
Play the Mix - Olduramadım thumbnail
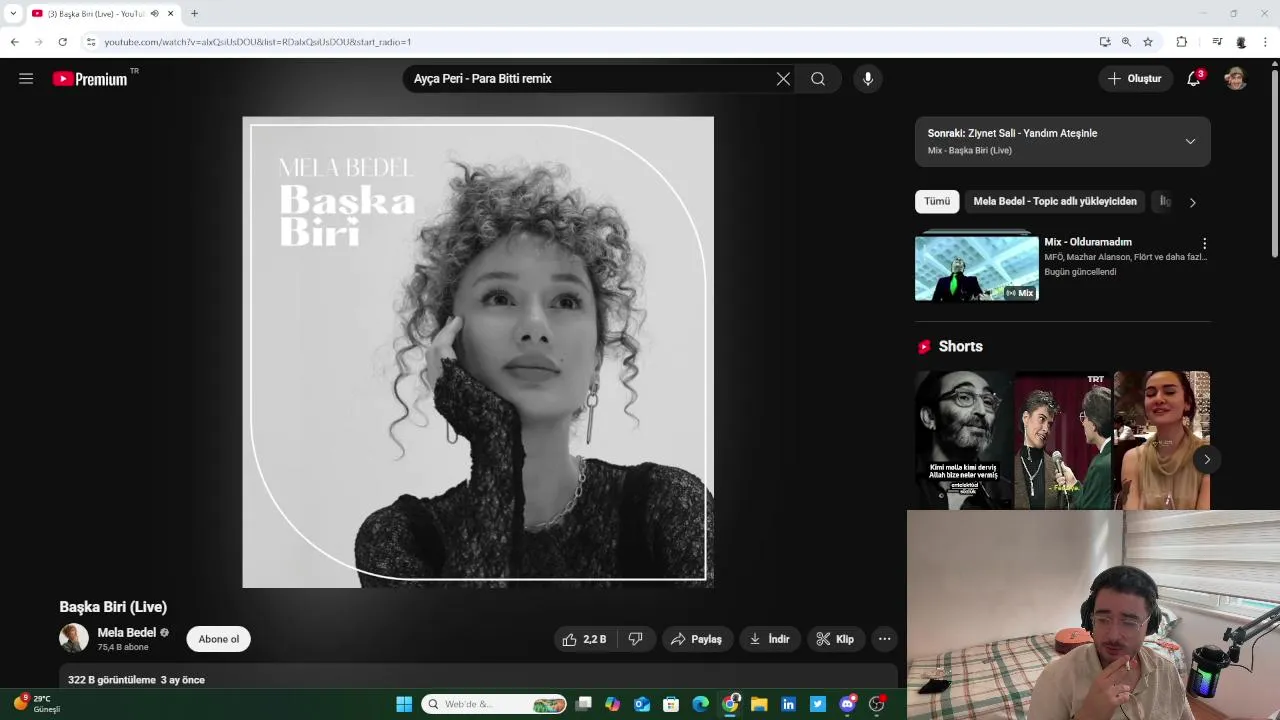pyautogui.click(x=977, y=266)
